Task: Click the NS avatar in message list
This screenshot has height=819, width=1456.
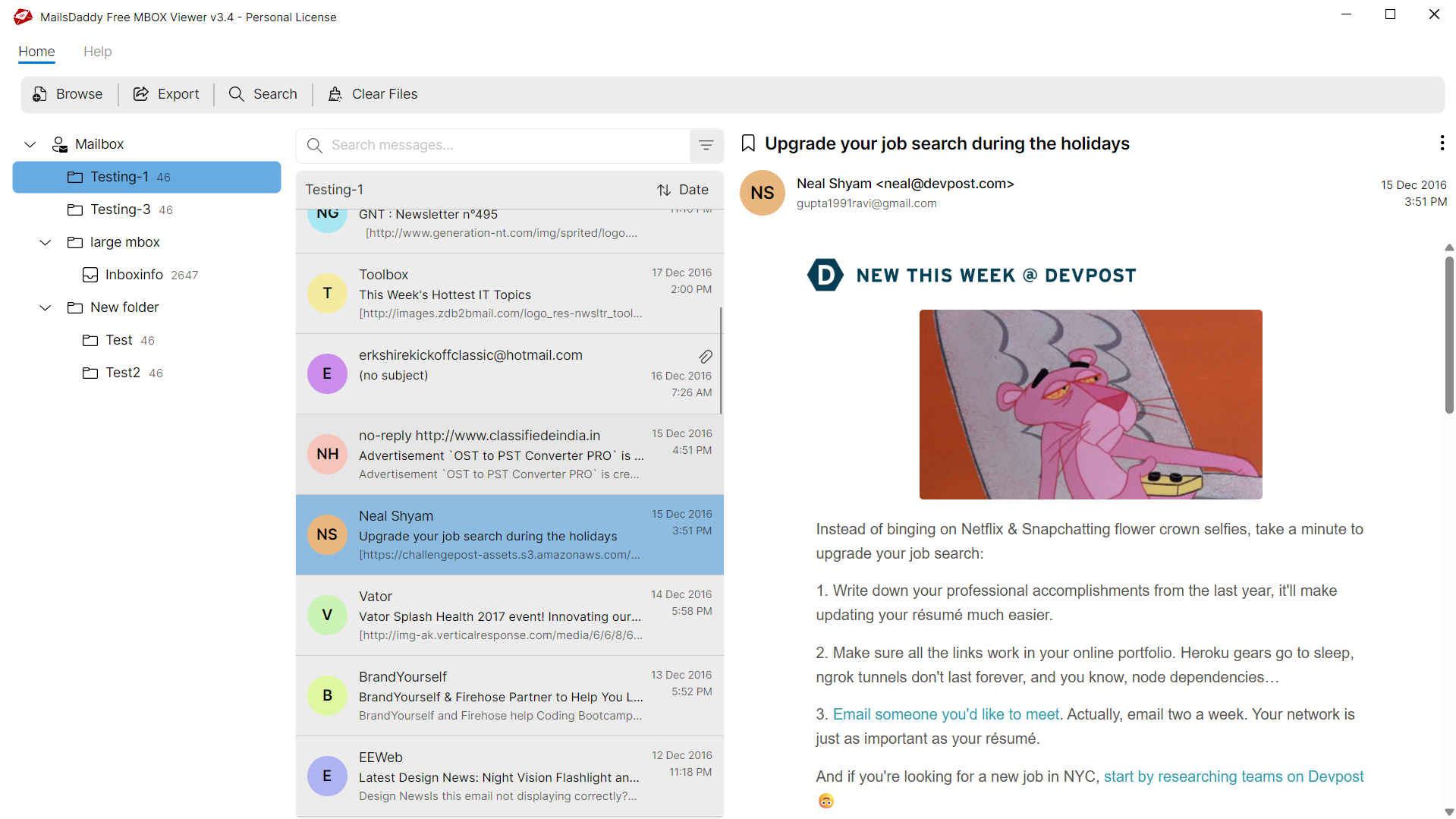Action: tap(327, 535)
